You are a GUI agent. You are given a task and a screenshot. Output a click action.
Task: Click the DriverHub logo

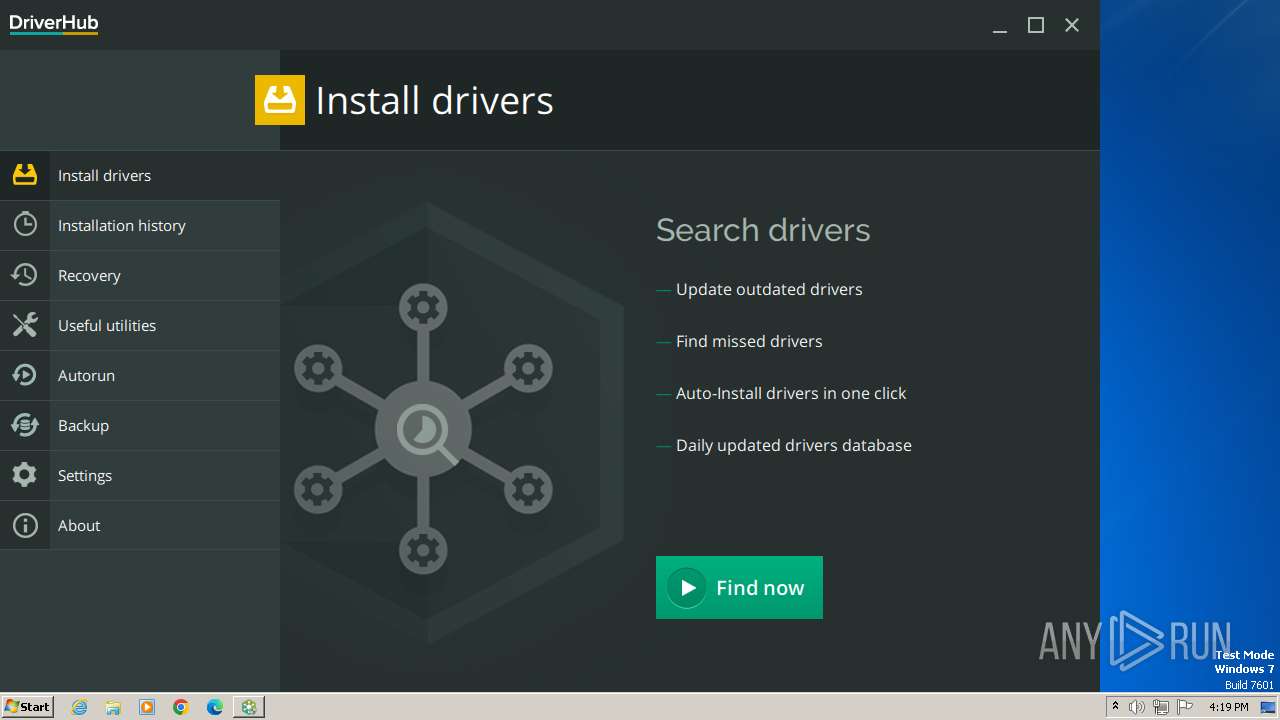(54, 24)
